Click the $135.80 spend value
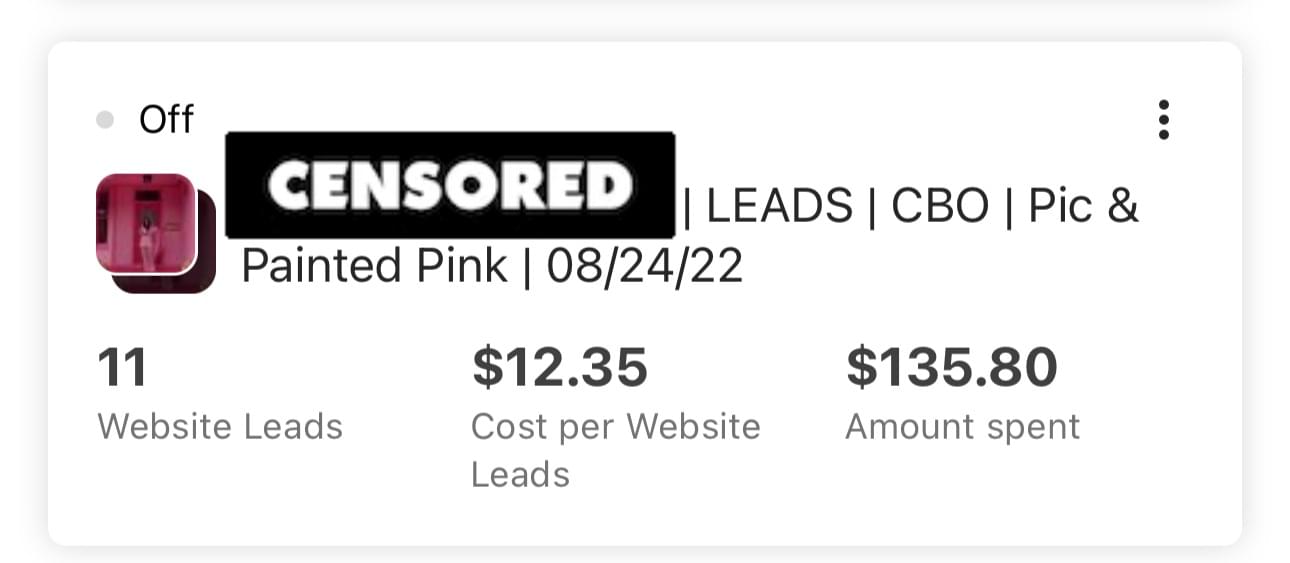The width and height of the screenshot is (1290, 563). [951, 367]
